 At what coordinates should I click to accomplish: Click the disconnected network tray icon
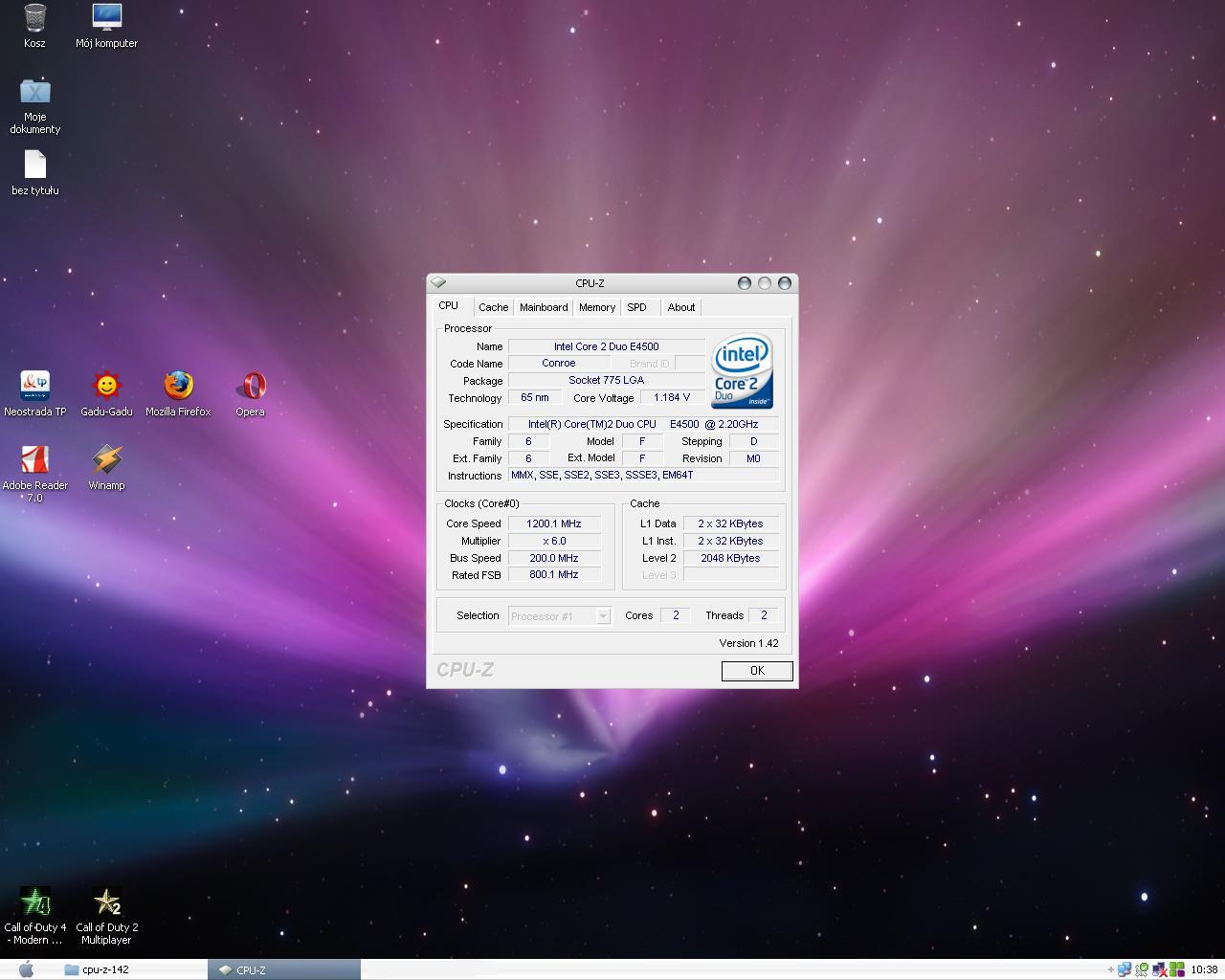point(1159,969)
